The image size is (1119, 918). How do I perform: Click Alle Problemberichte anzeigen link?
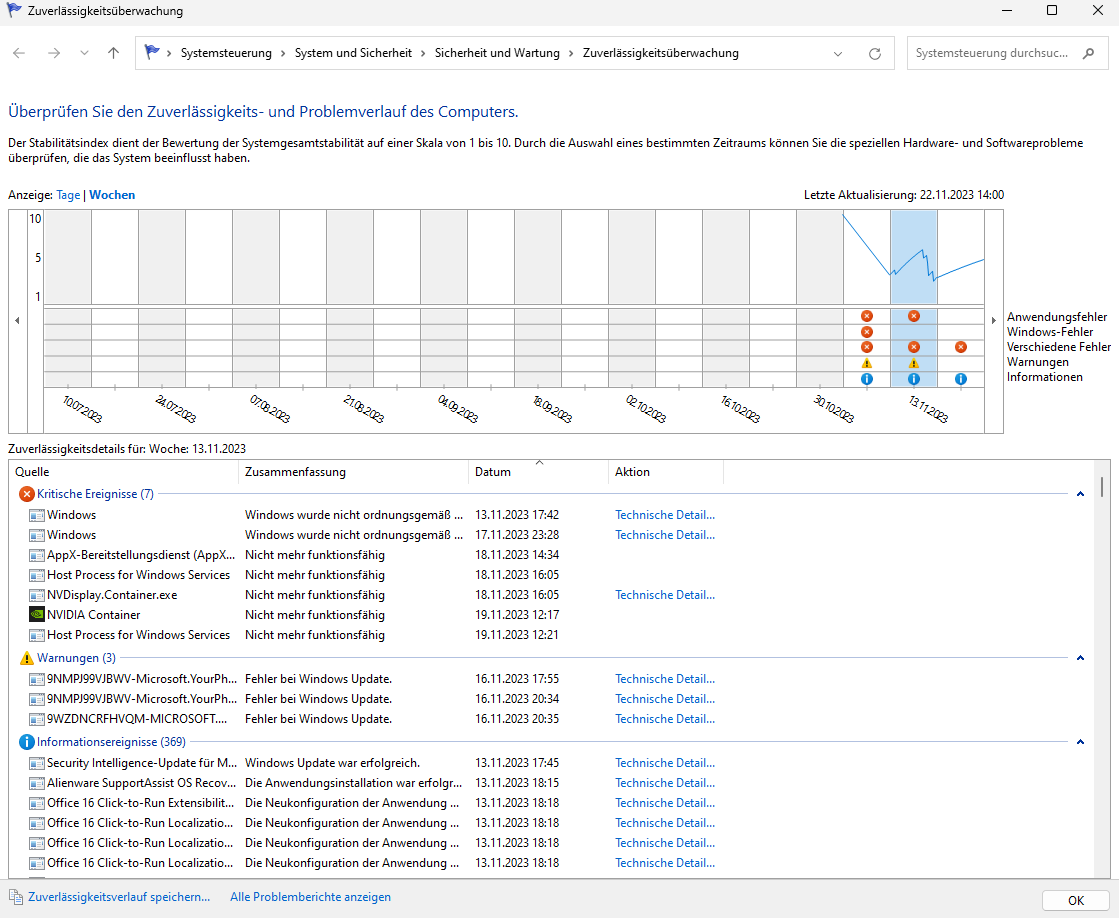coord(310,897)
